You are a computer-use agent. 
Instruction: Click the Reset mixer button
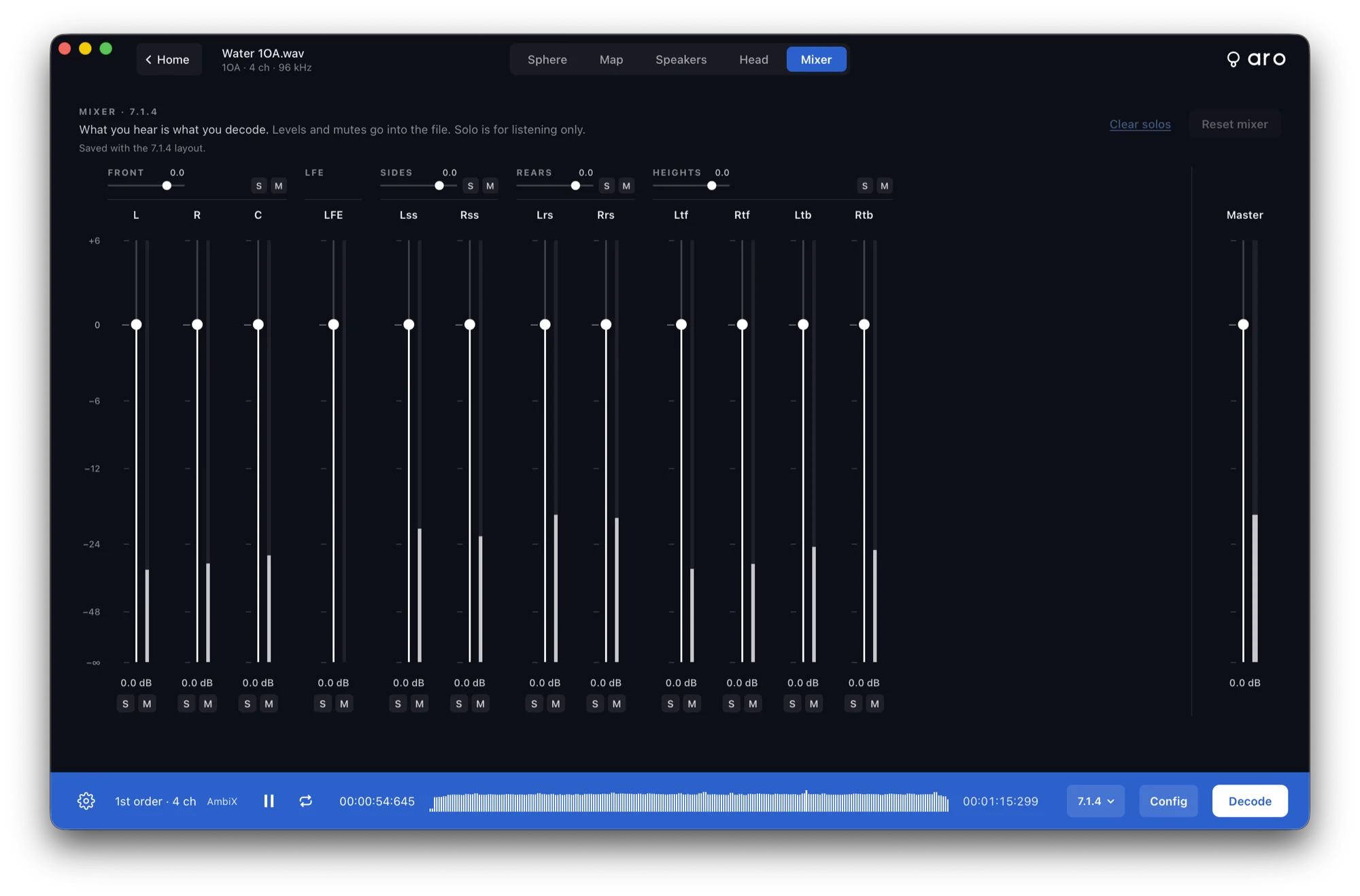1235,124
